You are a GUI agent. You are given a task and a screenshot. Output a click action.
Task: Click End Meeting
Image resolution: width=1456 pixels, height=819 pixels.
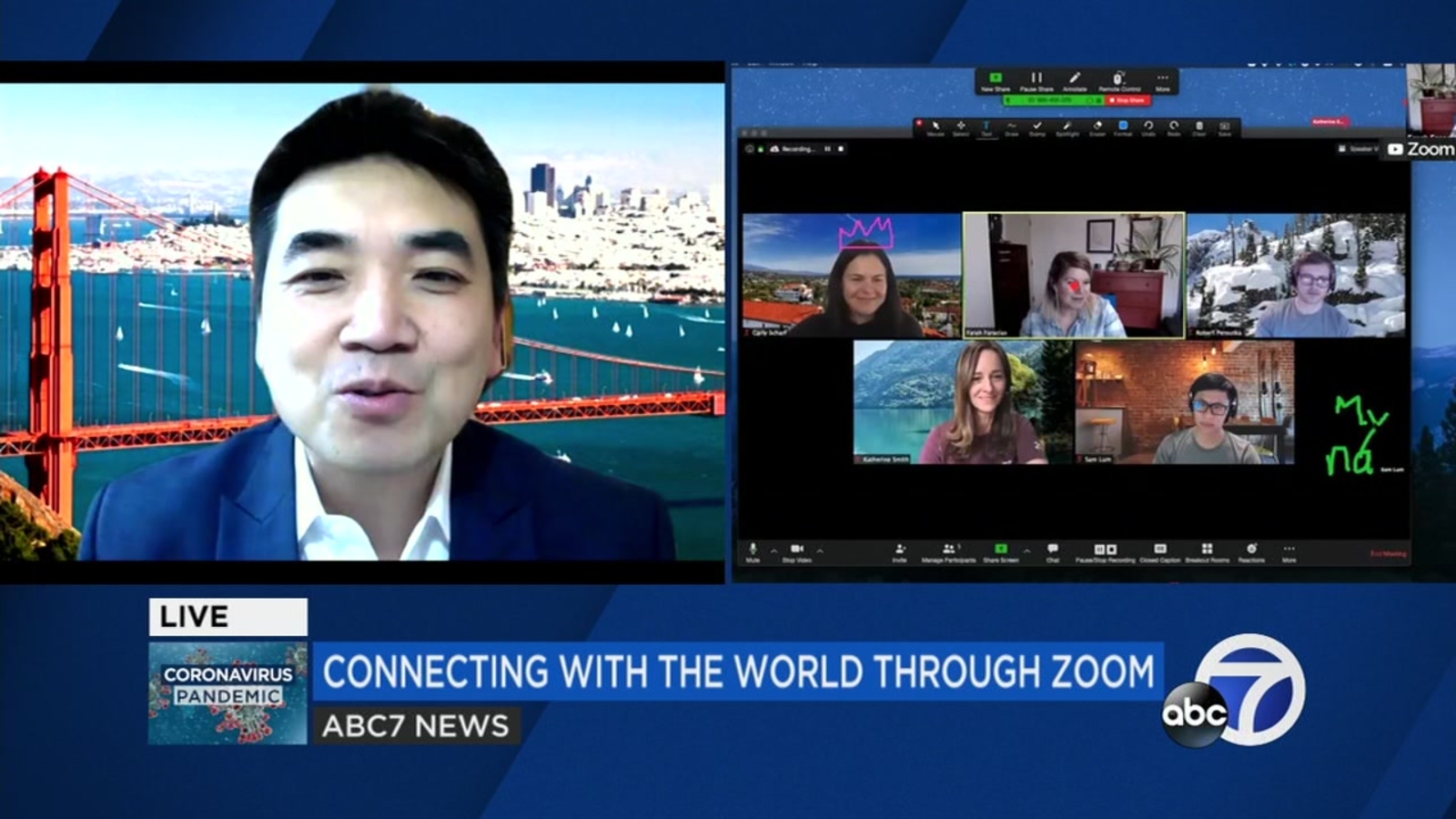coord(1389,553)
